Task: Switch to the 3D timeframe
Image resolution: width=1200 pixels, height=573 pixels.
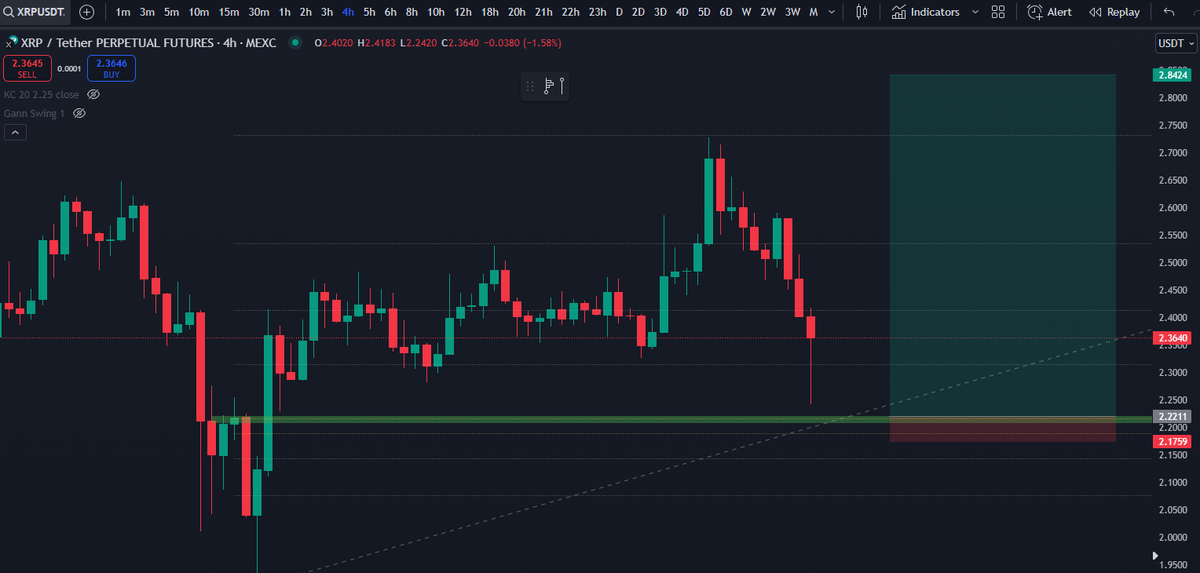Action: [660, 12]
